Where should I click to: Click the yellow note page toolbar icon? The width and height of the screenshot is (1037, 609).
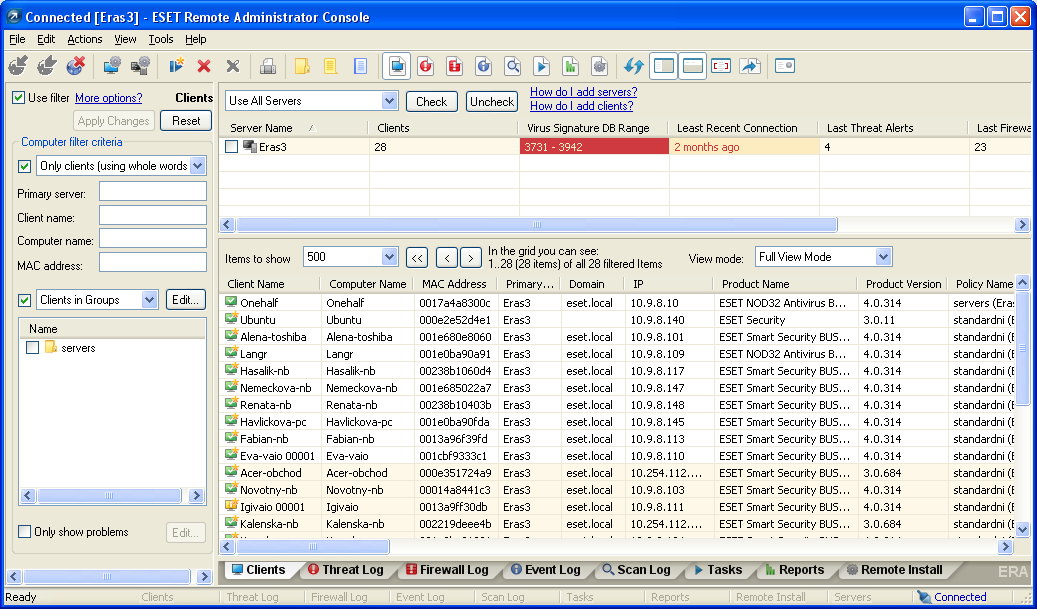[x=330, y=66]
